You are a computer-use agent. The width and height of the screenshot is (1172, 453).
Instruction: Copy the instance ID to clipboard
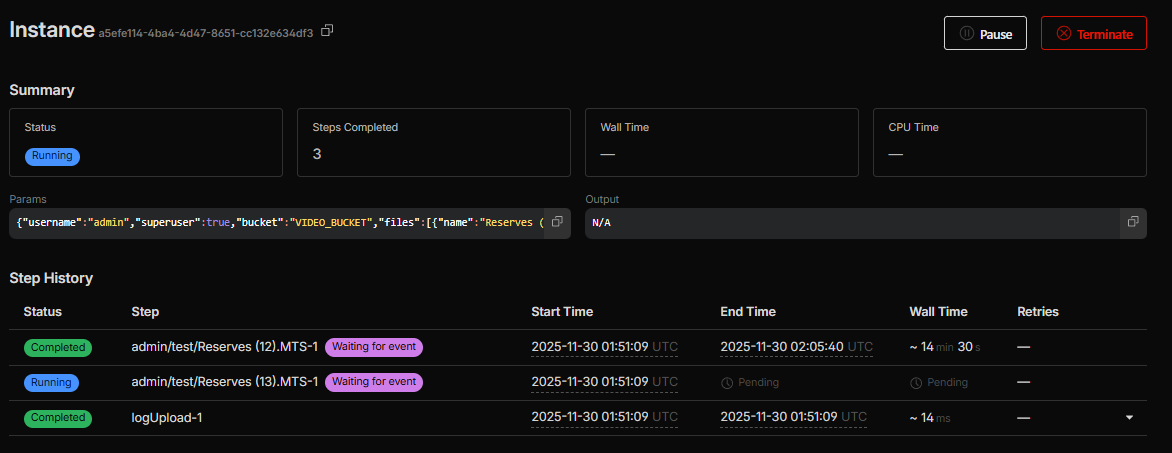(x=327, y=31)
